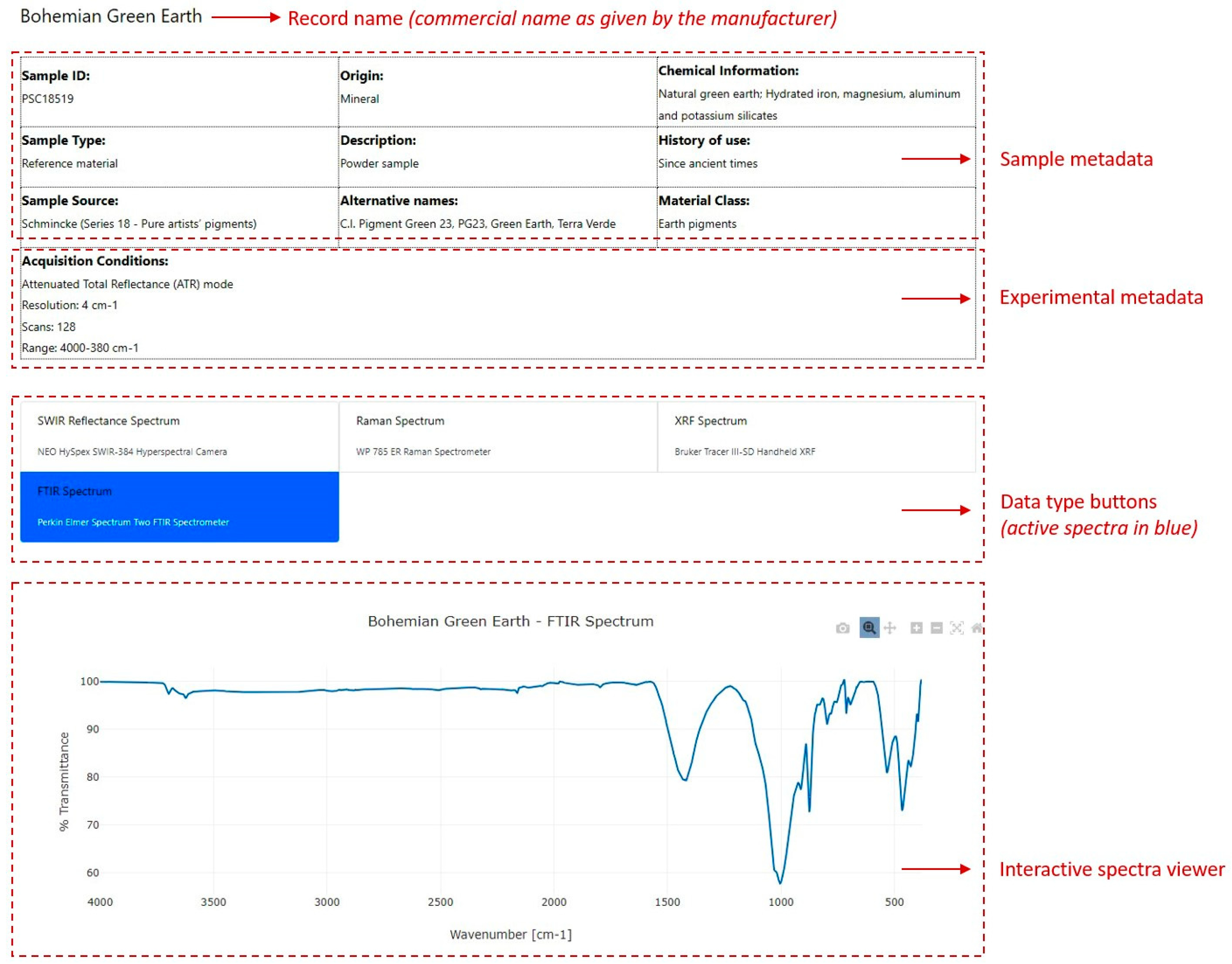The height and width of the screenshot is (964, 1232).
Task: Select the active FTIR Spectrum button
Action: click(179, 506)
